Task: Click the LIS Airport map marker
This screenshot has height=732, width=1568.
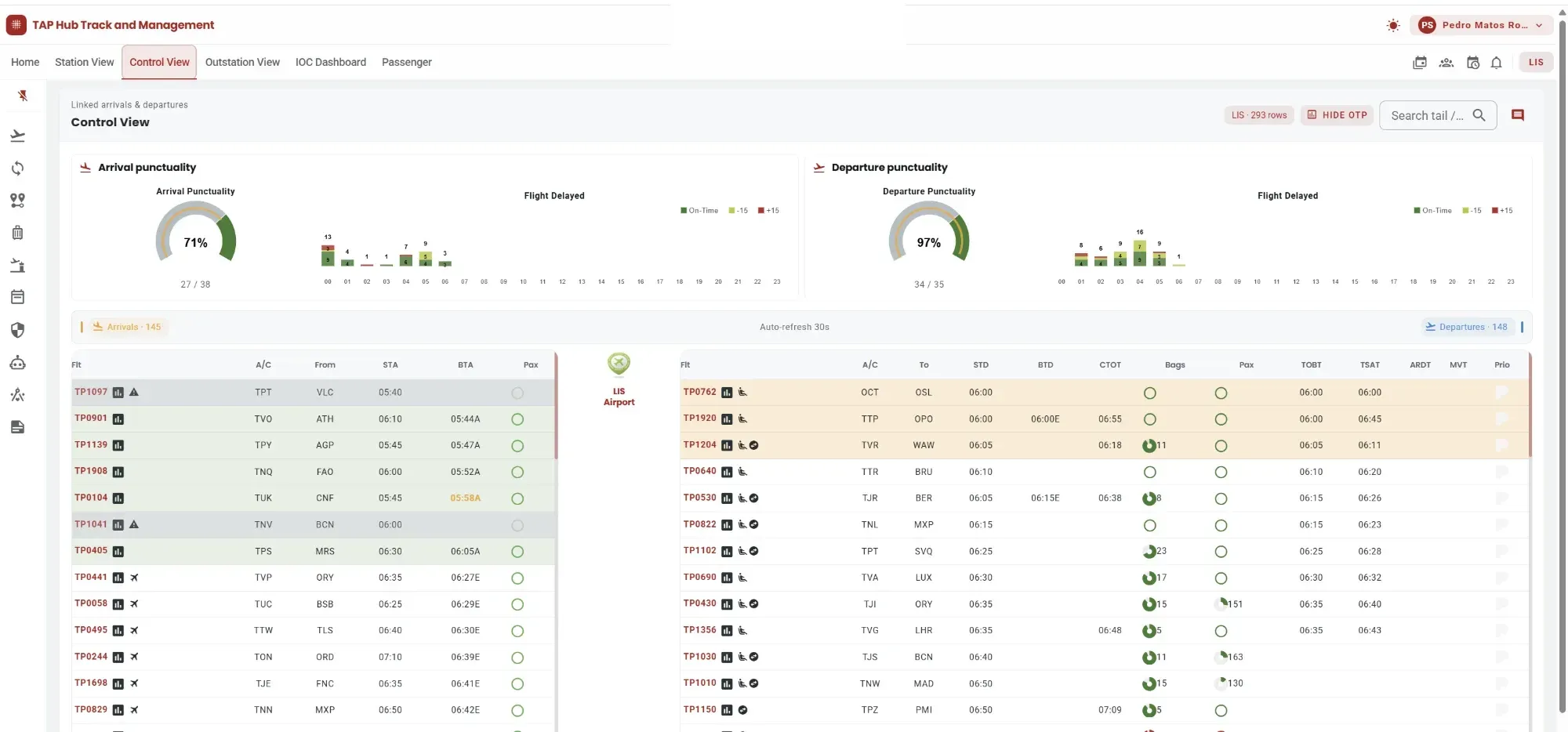Action: [619, 364]
